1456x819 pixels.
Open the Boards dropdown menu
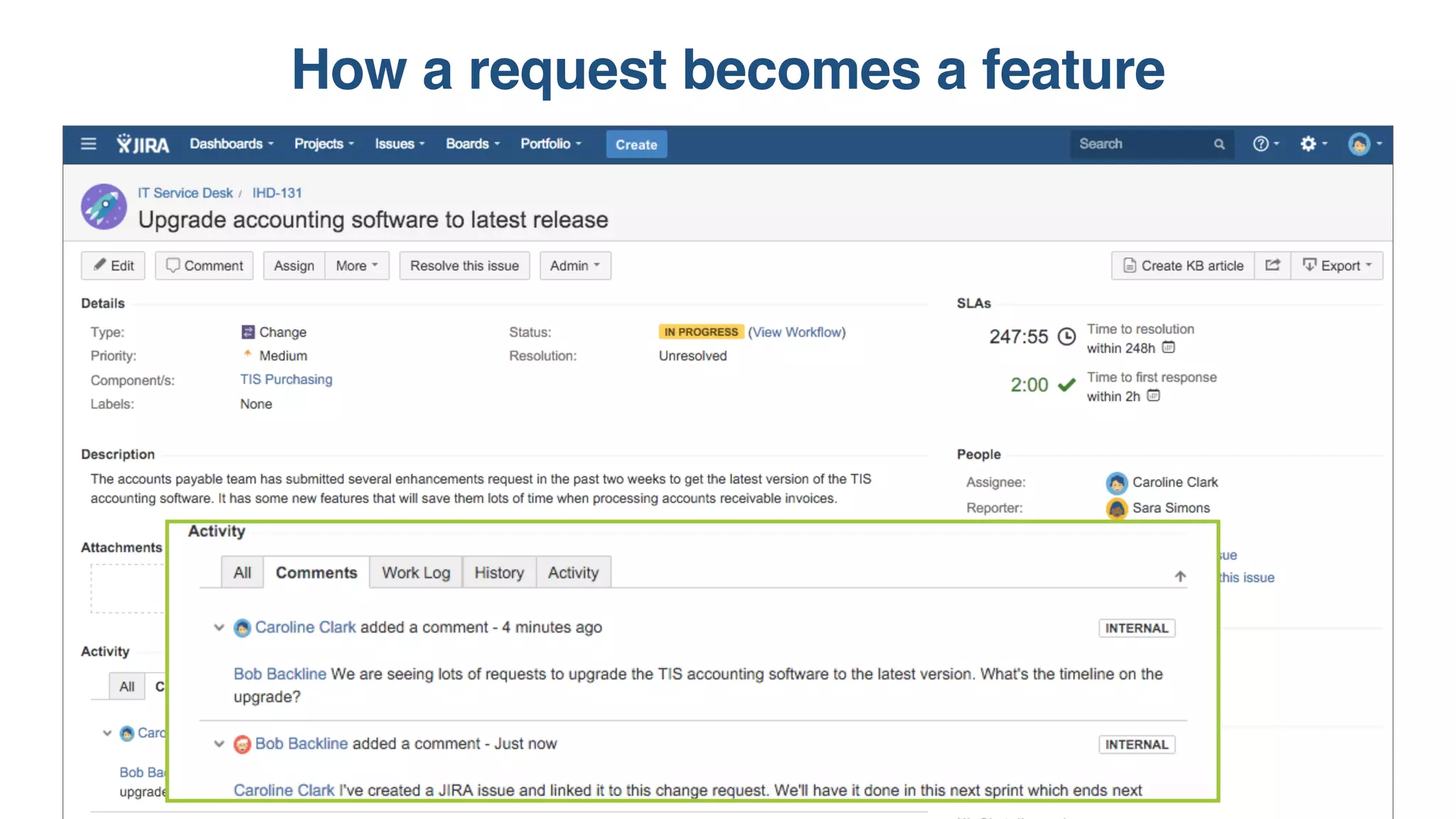473,144
